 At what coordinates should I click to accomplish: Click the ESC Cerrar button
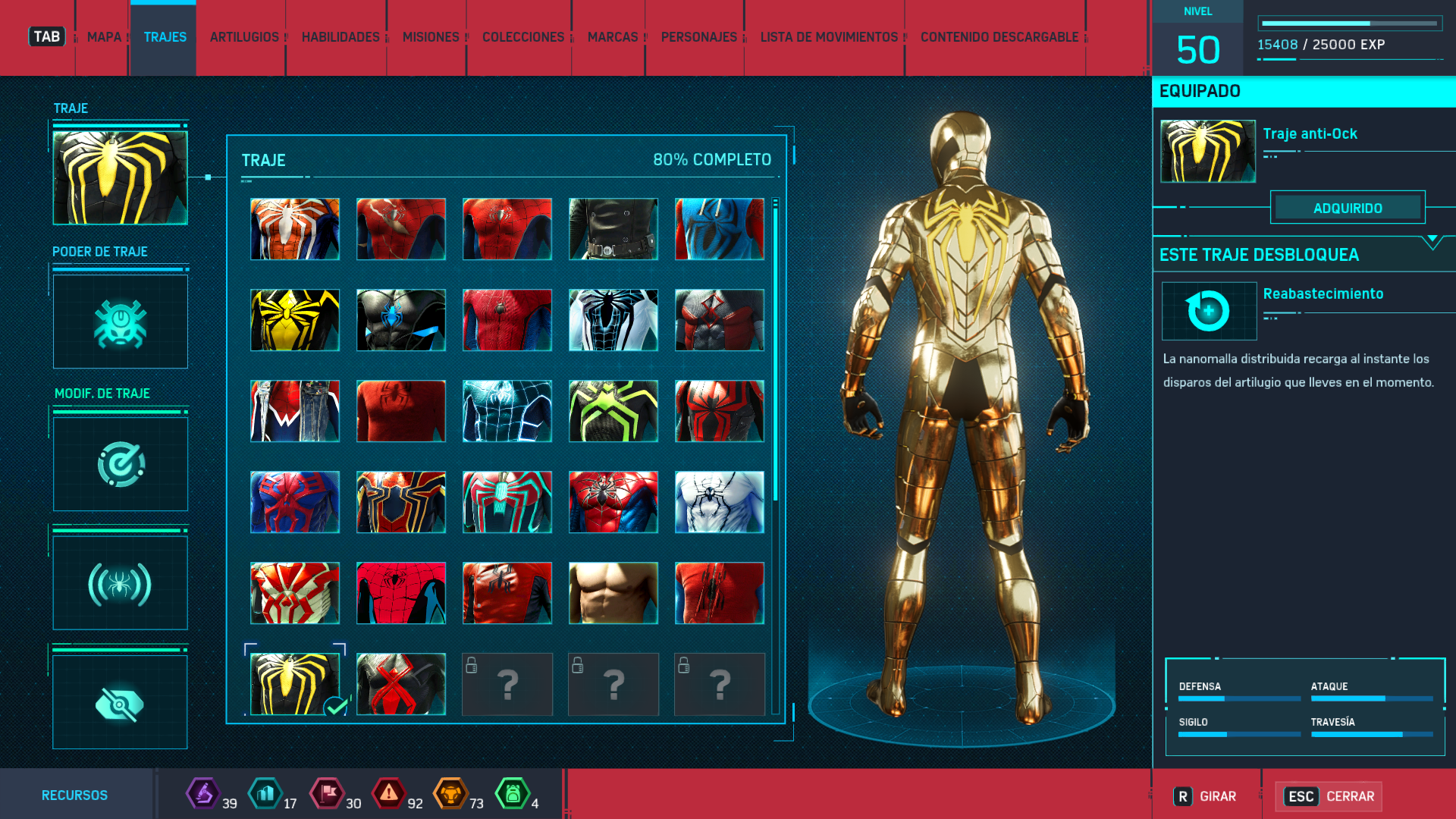1329,796
